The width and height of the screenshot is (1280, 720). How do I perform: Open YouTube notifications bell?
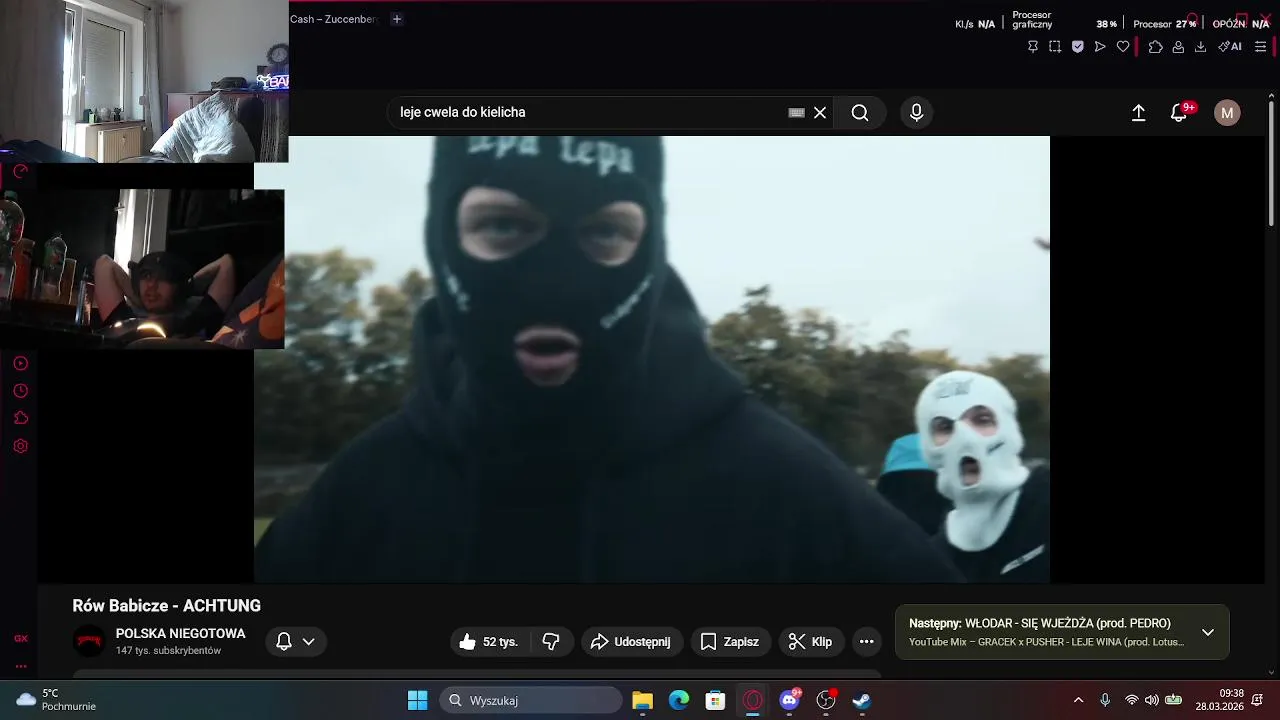pos(1179,113)
